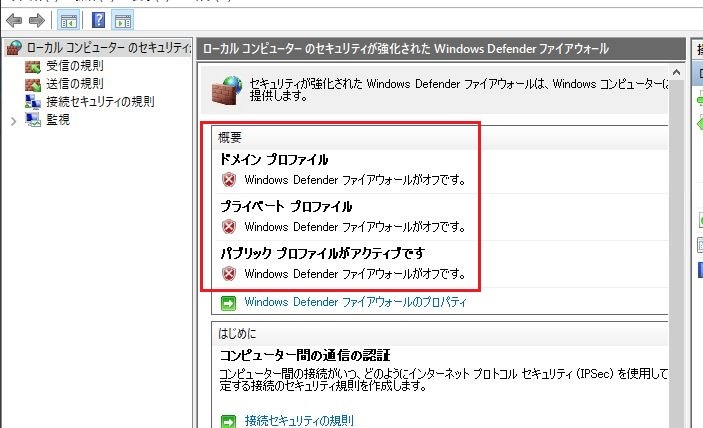Click the はじめに section header
Screen dimensions: 703x428
tap(237, 333)
